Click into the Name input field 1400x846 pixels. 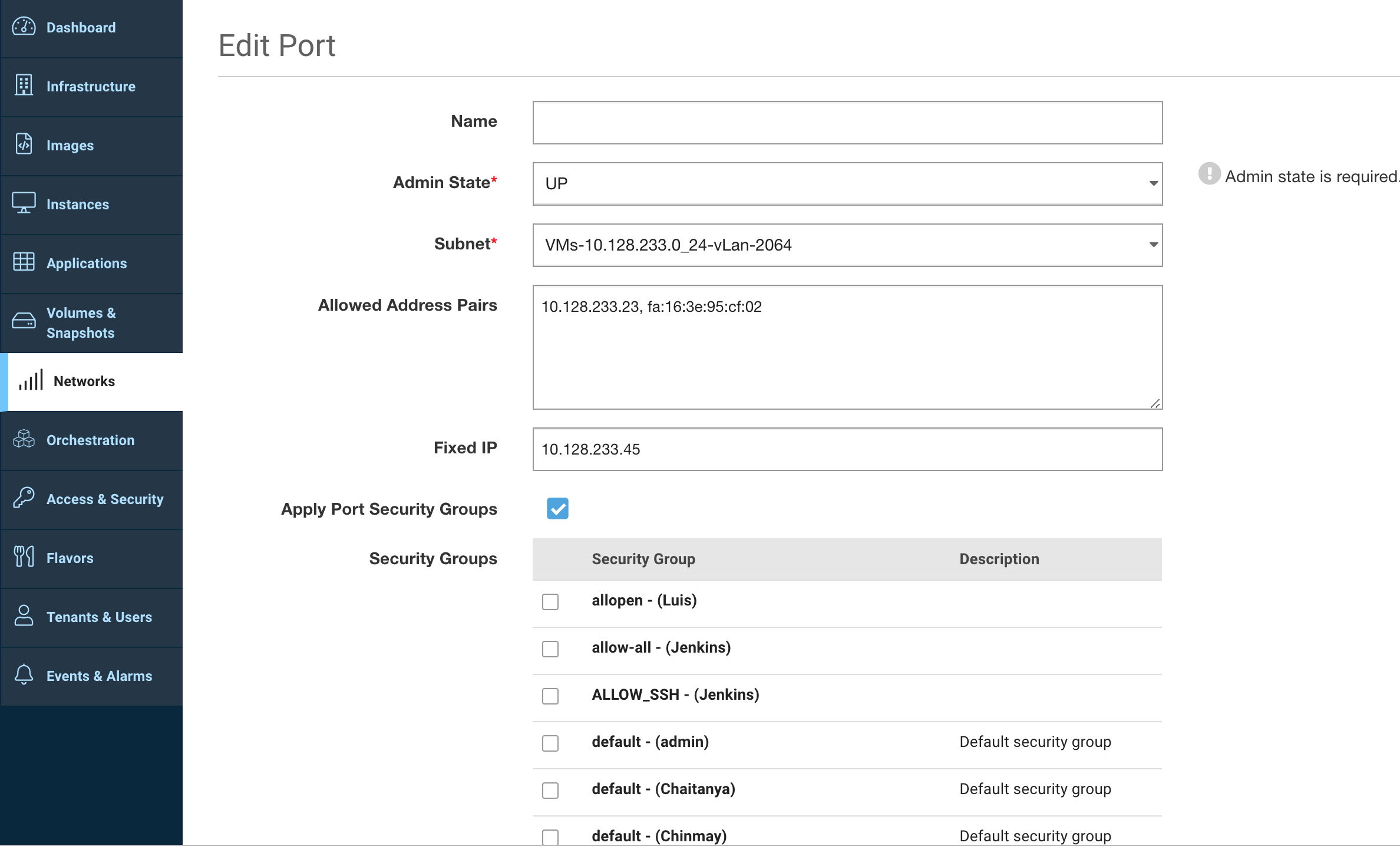[847, 123]
